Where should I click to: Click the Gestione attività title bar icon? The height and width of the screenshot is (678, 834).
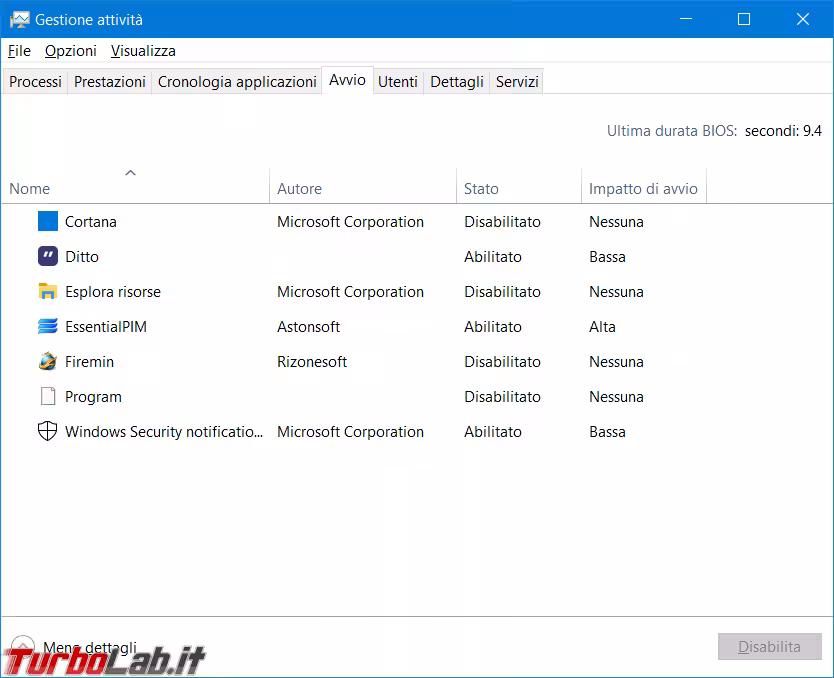[x=19, y=19]
